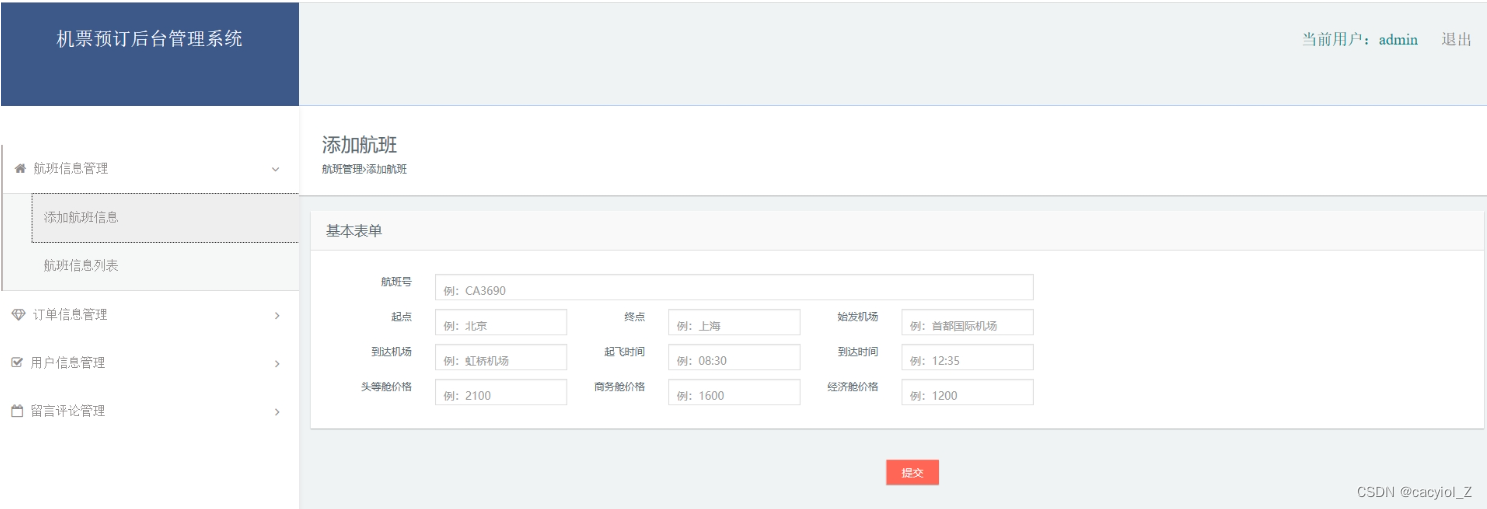This screenshot has height=509, width=1487.
Task: Log out via 退出 link
Action: pos(1456,40)
